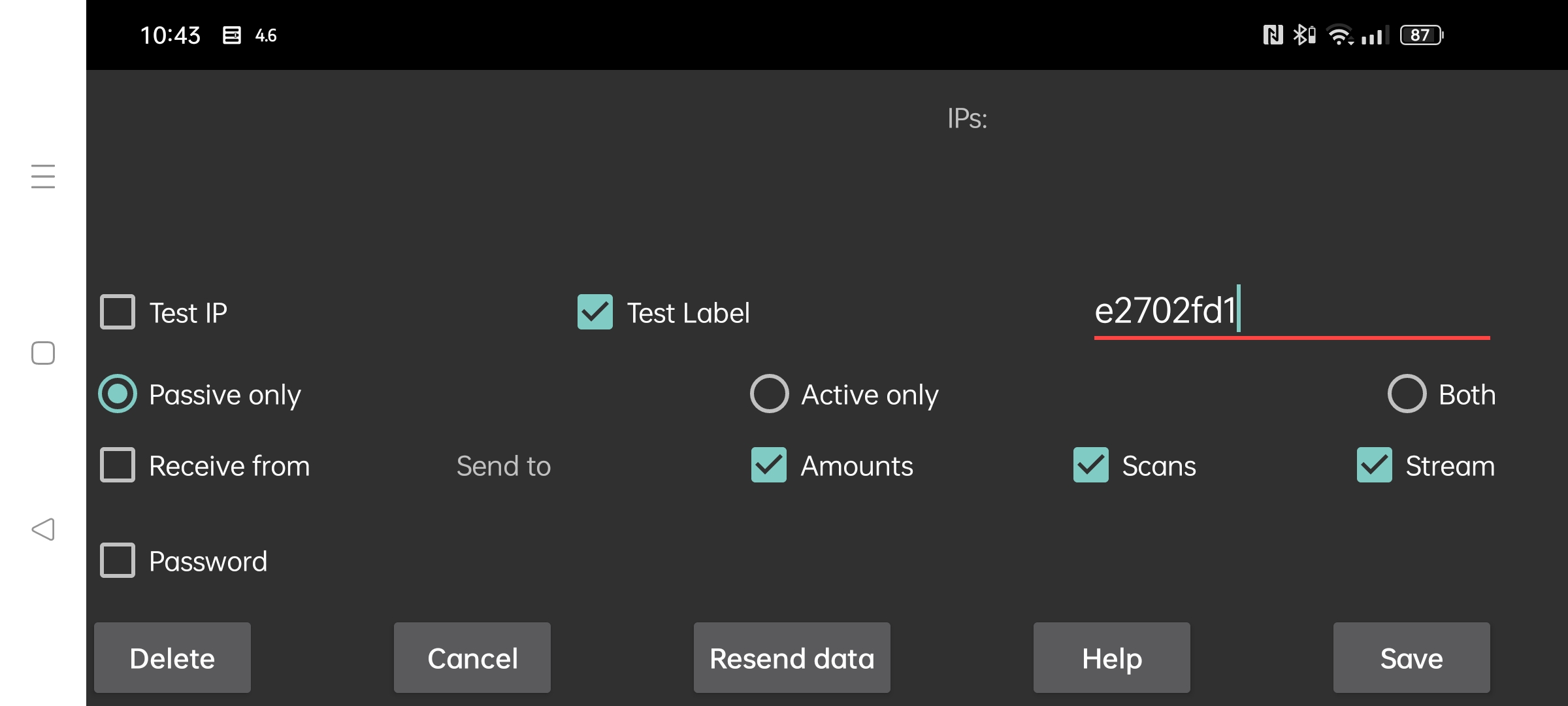
Task: Click the Save button
Action: click(x=1412, y=658)
